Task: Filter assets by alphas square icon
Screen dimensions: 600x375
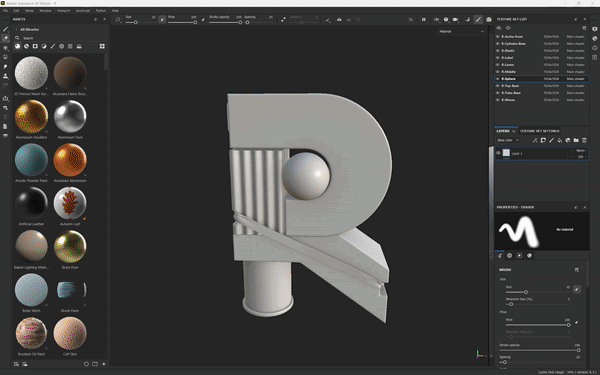Action: [x=35, y=46]
